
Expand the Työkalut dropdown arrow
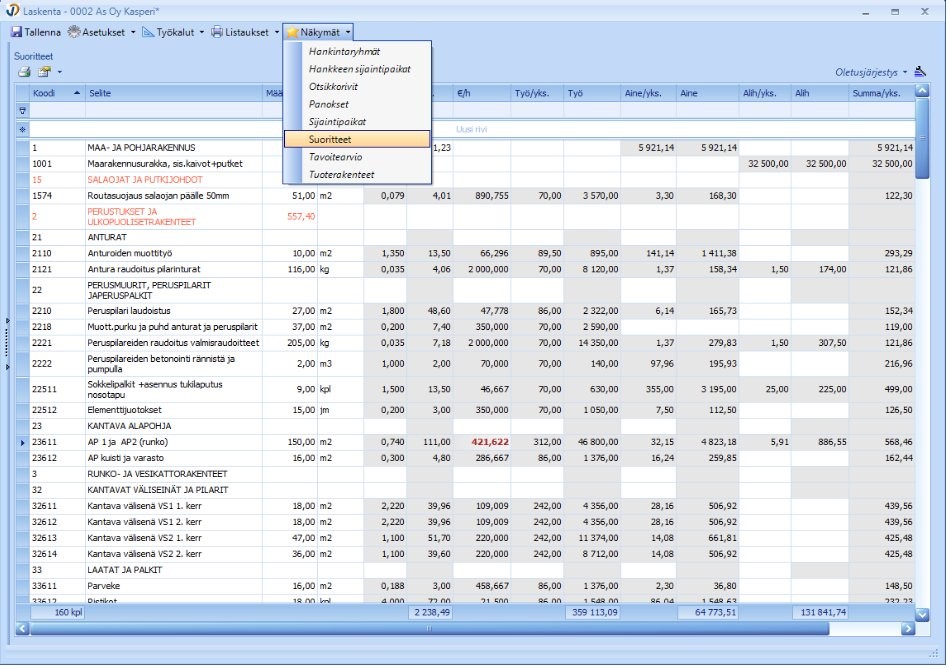(x=202, y=32)
